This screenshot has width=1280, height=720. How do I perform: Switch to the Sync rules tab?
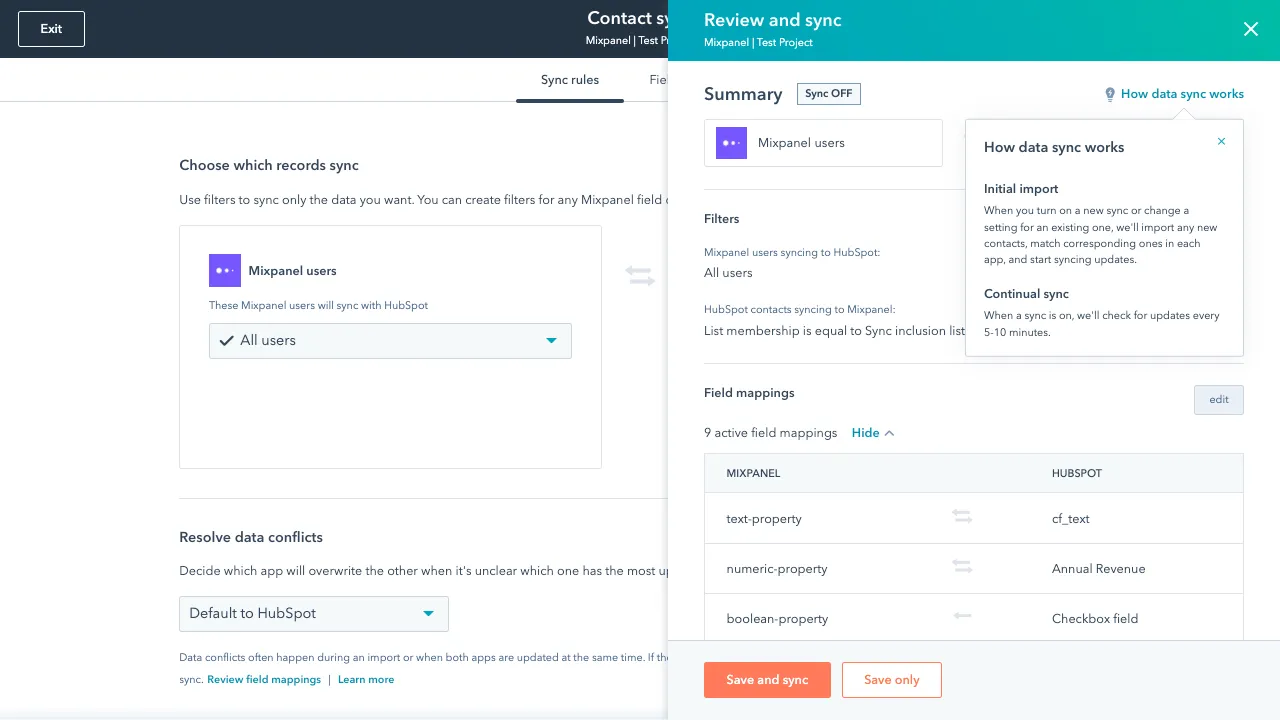click(x=569, y=80)
